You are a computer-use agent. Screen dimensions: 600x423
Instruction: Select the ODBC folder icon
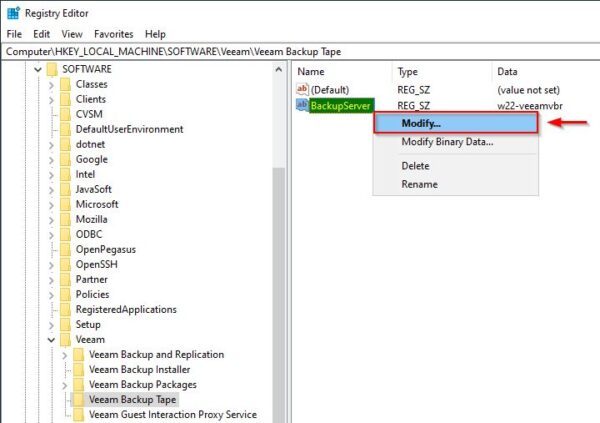(x=65, y=234)
